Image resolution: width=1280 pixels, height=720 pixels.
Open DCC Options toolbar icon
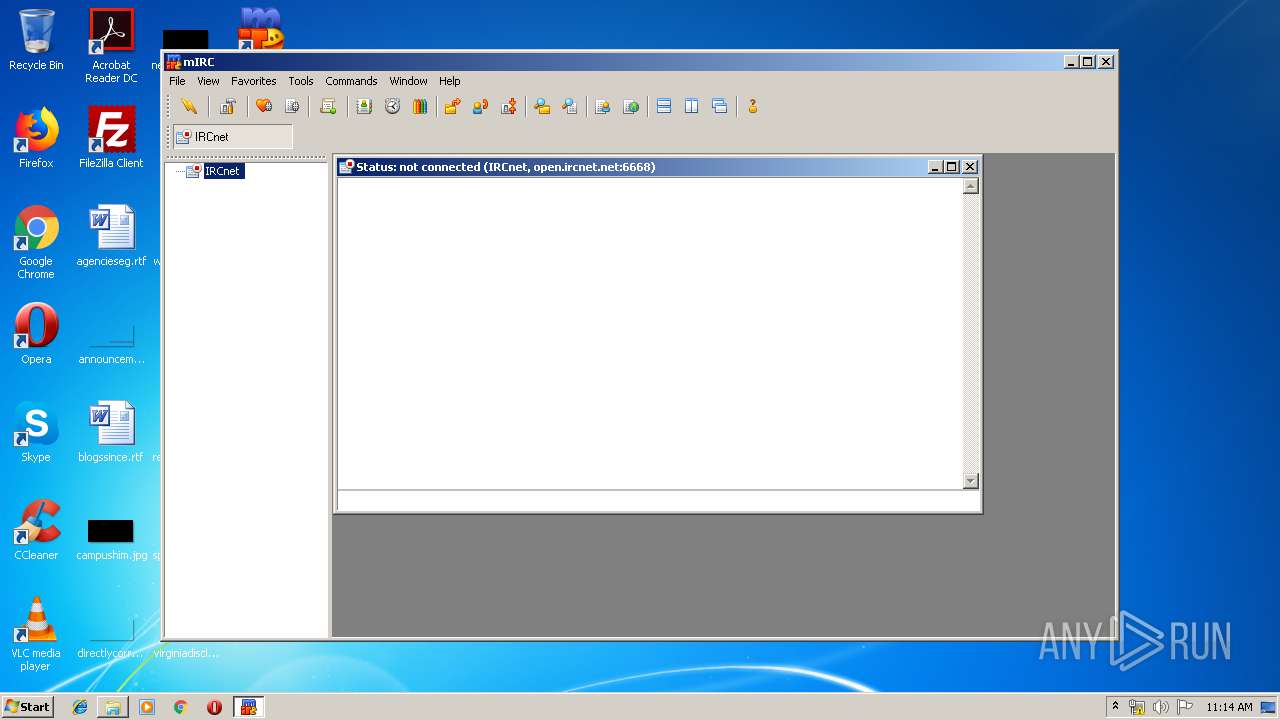[509, 107]
